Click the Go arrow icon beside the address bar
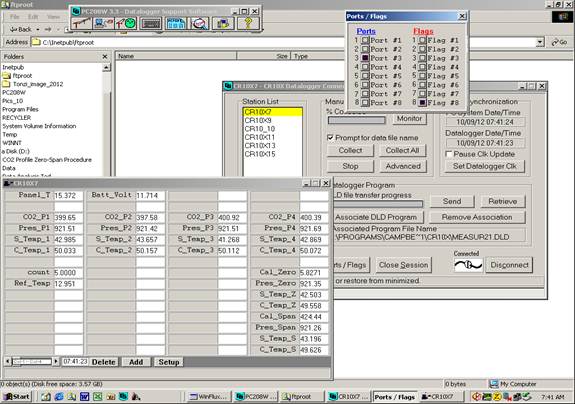This screenshot has height=404, width=575. pos(555,42)
